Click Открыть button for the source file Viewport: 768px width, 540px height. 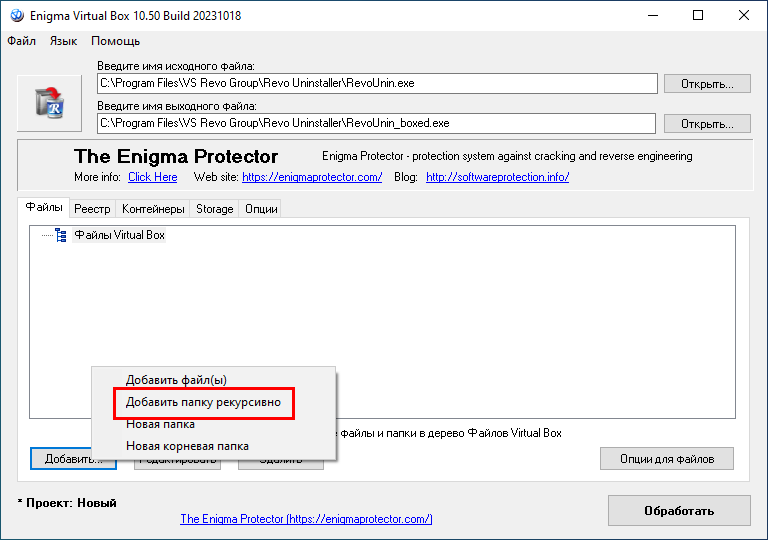(x=707, y=84)
